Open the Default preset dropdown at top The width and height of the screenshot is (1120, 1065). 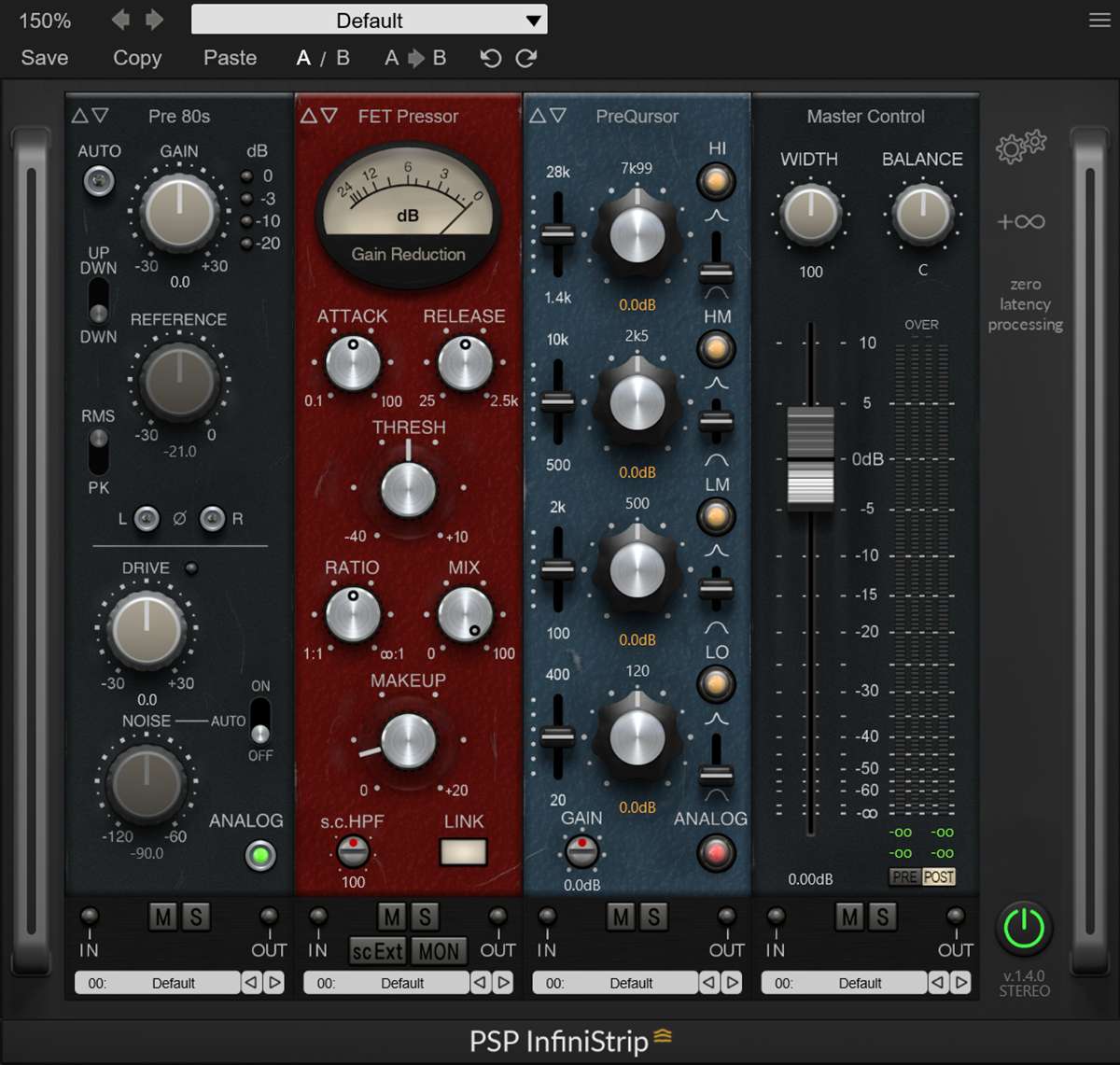tap(369, 20)
